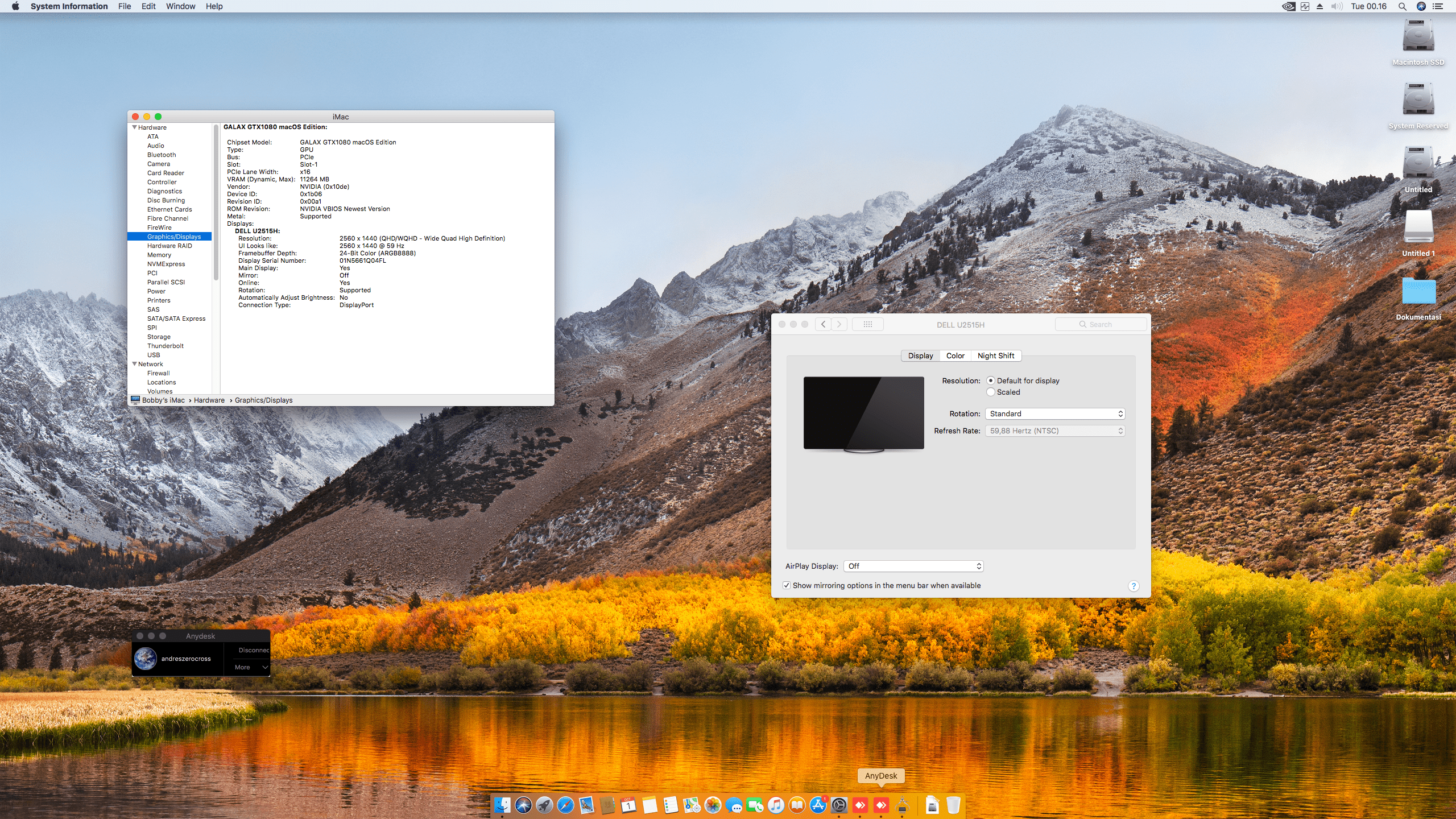Open iTunes from the Dock
Image resolution: width=1456 pixels, height=819 pixels.
(x=775, y=805)
